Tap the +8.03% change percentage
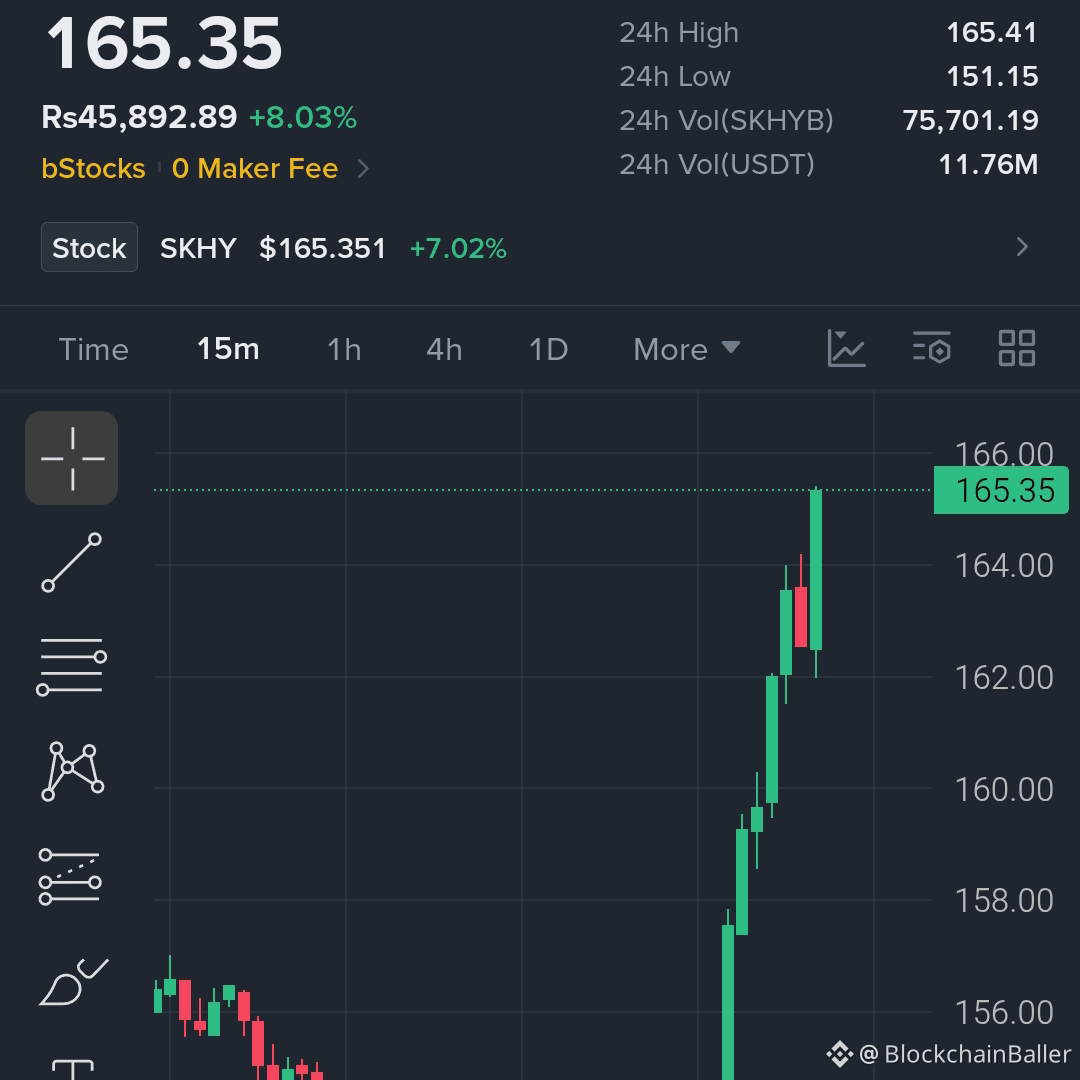Image resolution: width=1080 pixels, height=1080 pixels. [x=303, y=117]
